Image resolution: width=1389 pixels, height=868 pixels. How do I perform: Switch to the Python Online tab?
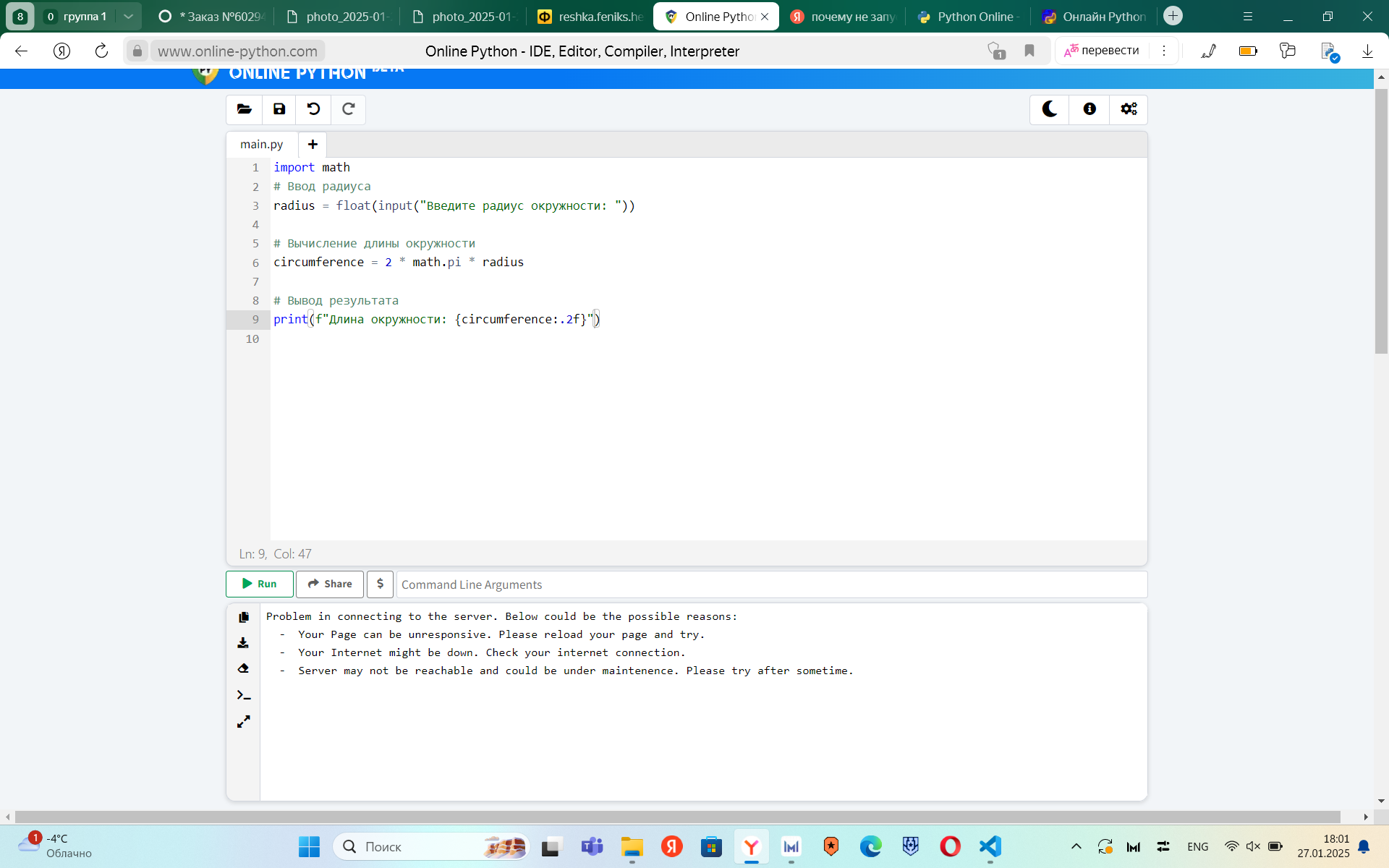[969, 17]
